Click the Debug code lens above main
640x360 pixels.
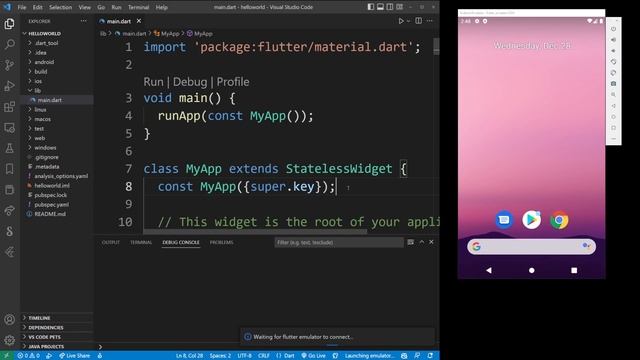tap(190, 82)
